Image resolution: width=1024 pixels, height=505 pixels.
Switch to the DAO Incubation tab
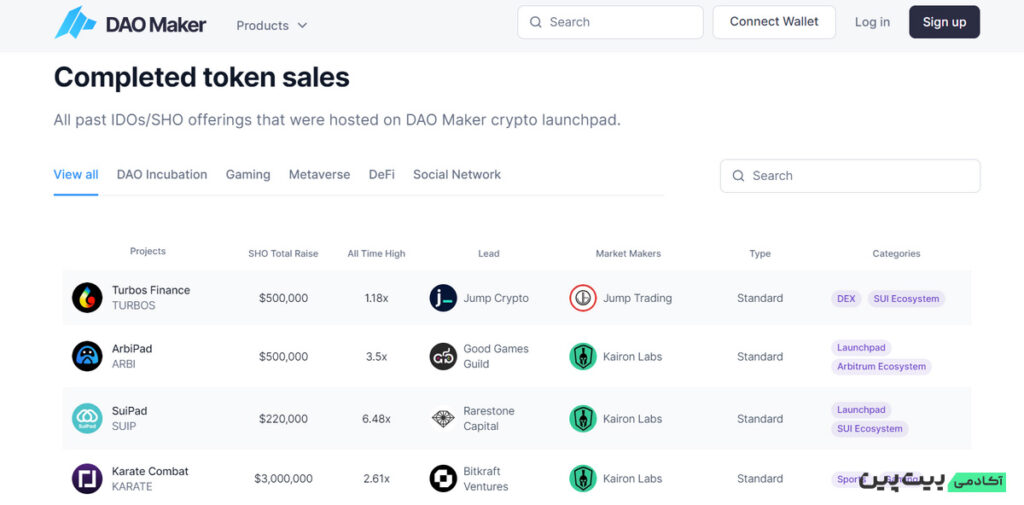coord(162,174)
